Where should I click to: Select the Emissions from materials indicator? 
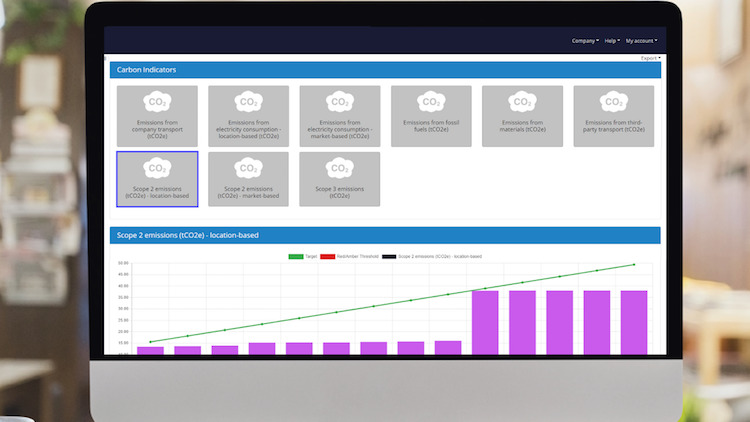(x=523, y=113)
